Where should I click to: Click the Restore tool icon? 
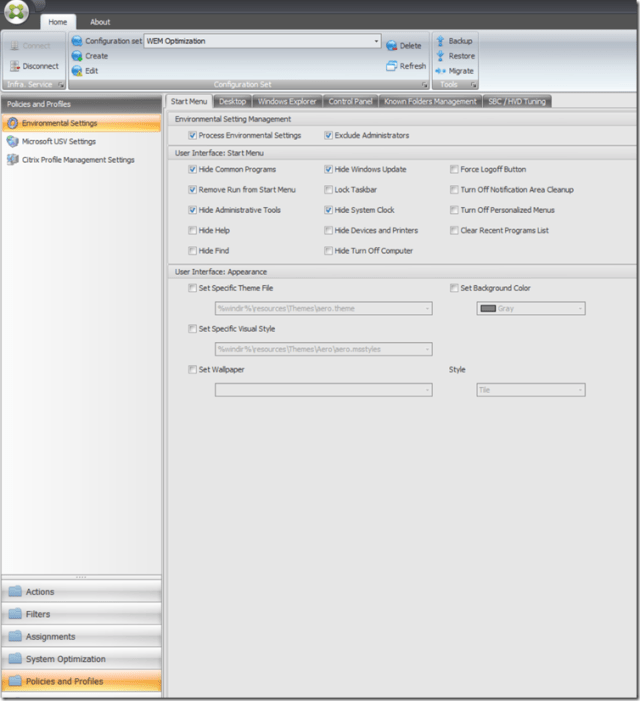(440, 56)
